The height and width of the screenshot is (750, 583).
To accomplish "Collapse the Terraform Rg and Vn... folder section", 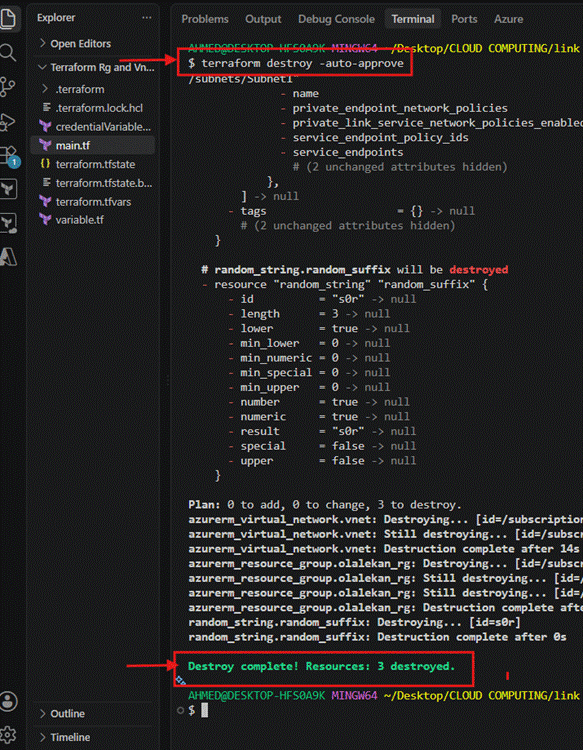I will click(96, 67).
